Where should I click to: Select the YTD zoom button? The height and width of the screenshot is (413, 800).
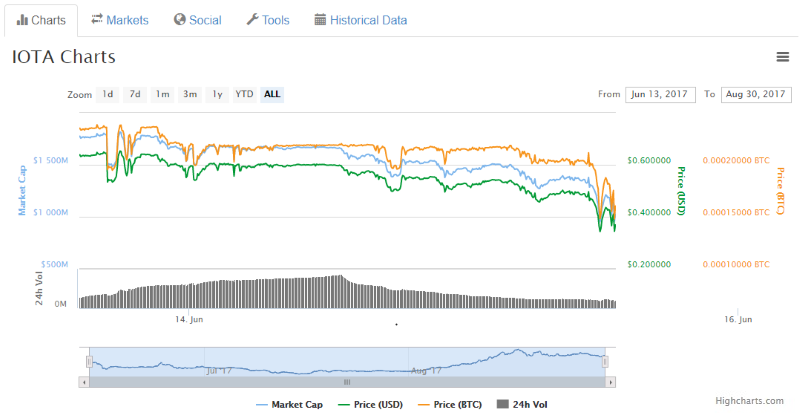(244, 94)
